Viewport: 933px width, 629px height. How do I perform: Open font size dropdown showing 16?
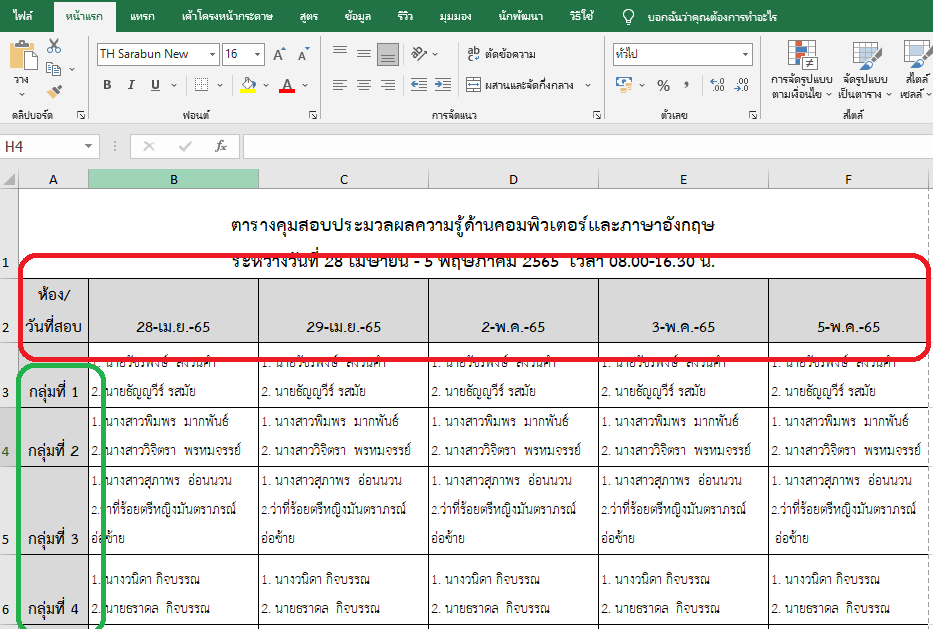(x=257, y=54)
